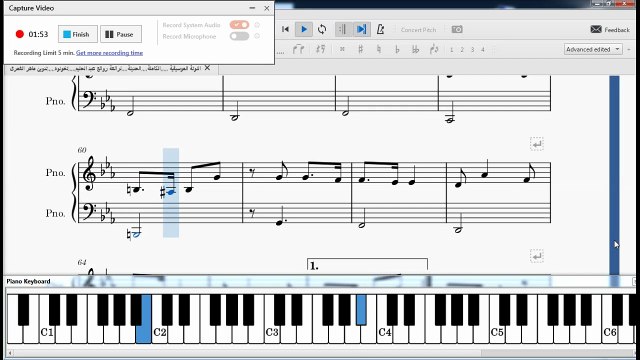The image size is (640, 360).
Task: Click the first volta bracket
Action: coord(367,264)
